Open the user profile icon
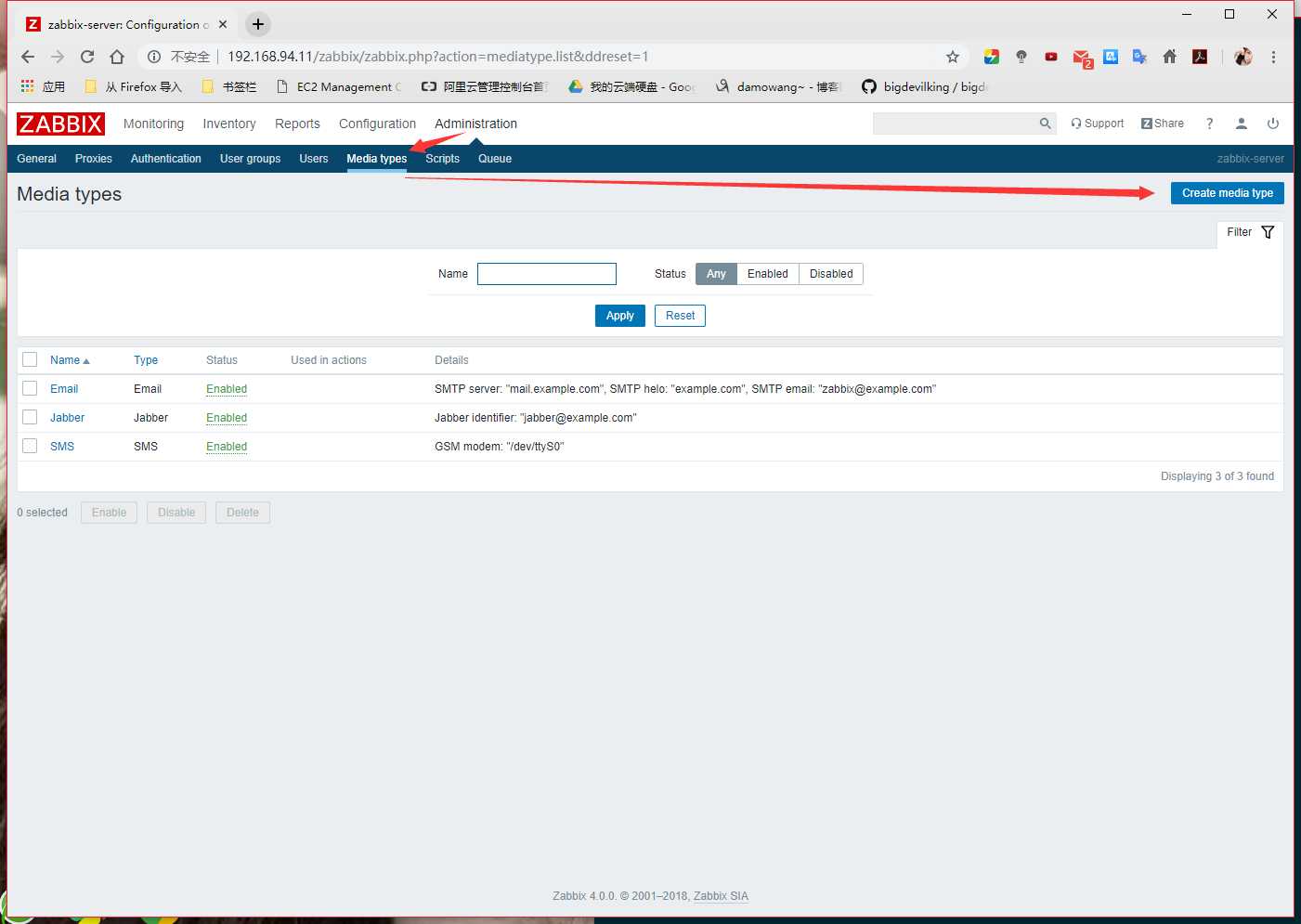 coord(1241,124)
